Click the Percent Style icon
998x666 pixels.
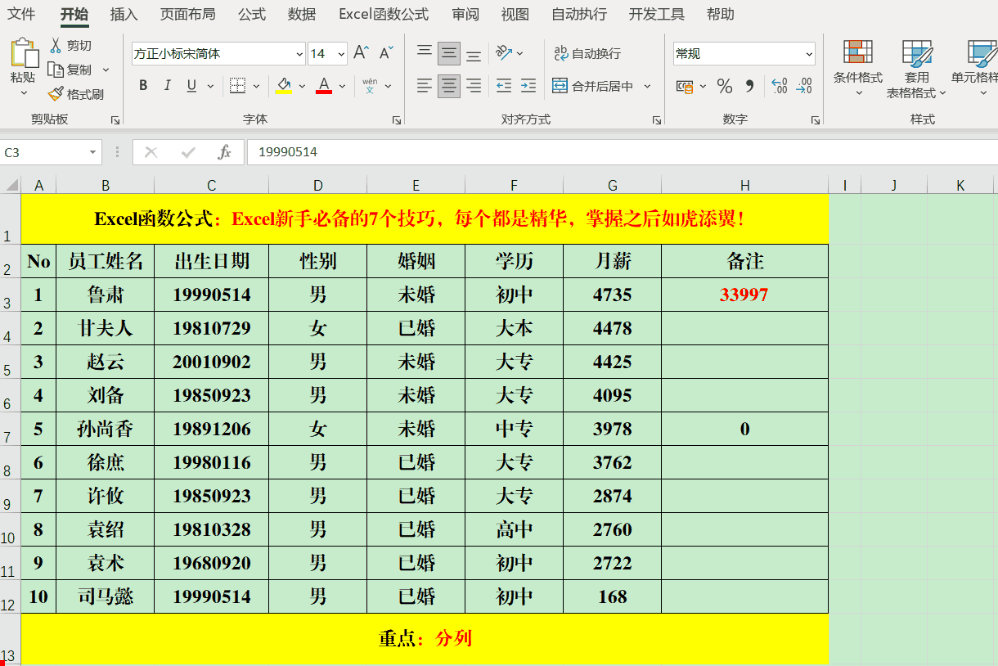coord(724,86)
